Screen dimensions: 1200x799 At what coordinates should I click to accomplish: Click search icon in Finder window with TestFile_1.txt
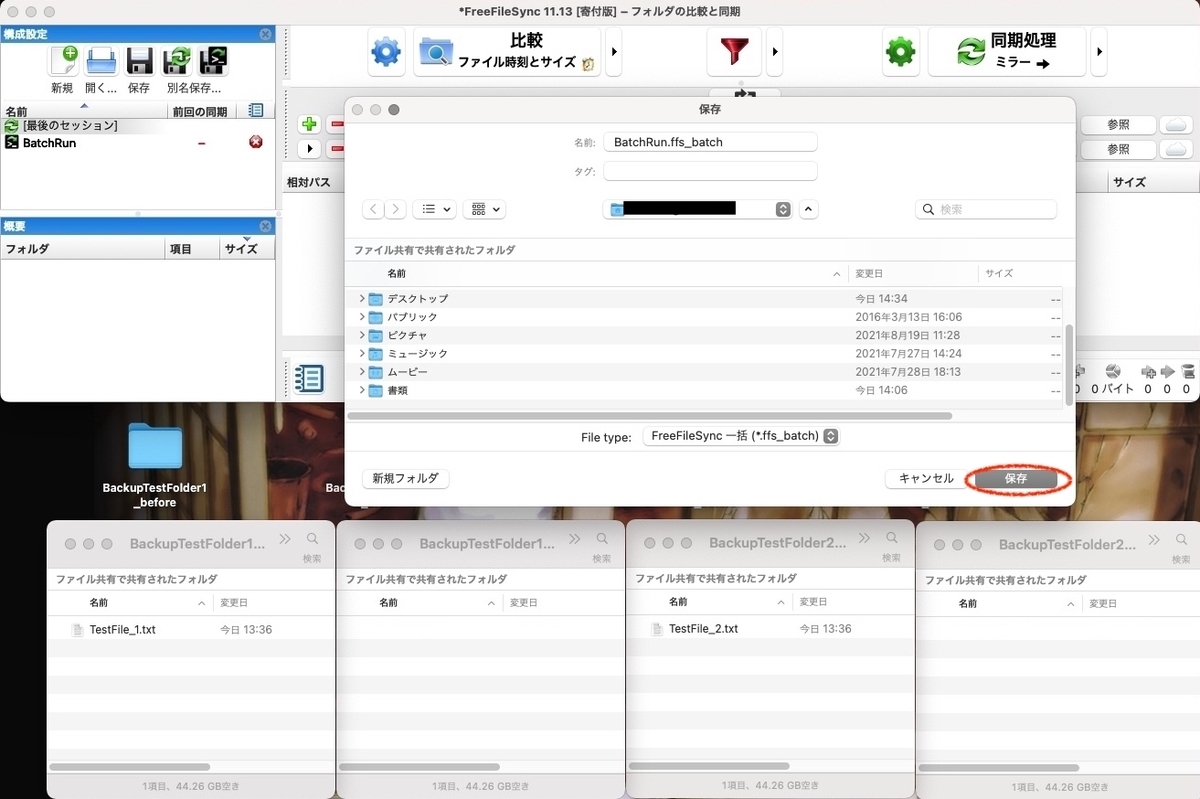click(312, 538)
